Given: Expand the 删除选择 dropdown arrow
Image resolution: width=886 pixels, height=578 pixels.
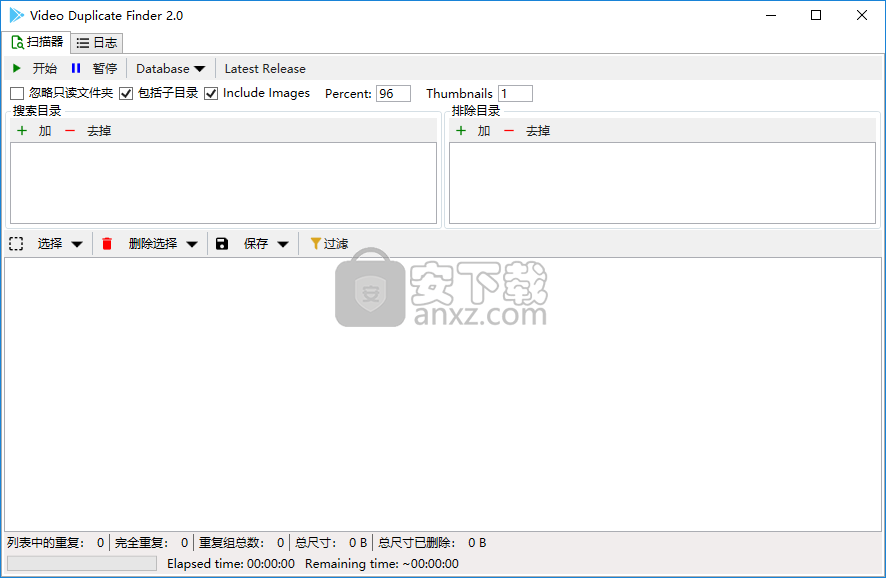Looking at the screenshot, I should pyautogui.click(x=192, y=244).
